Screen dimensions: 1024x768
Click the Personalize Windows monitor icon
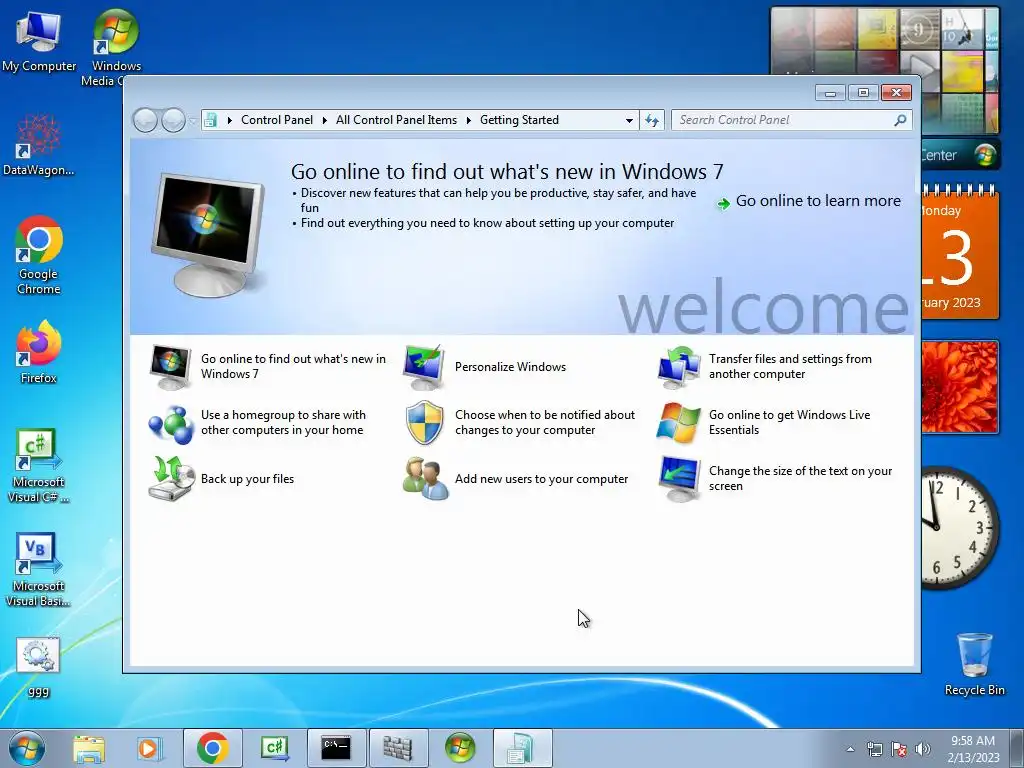pos(424,367)
